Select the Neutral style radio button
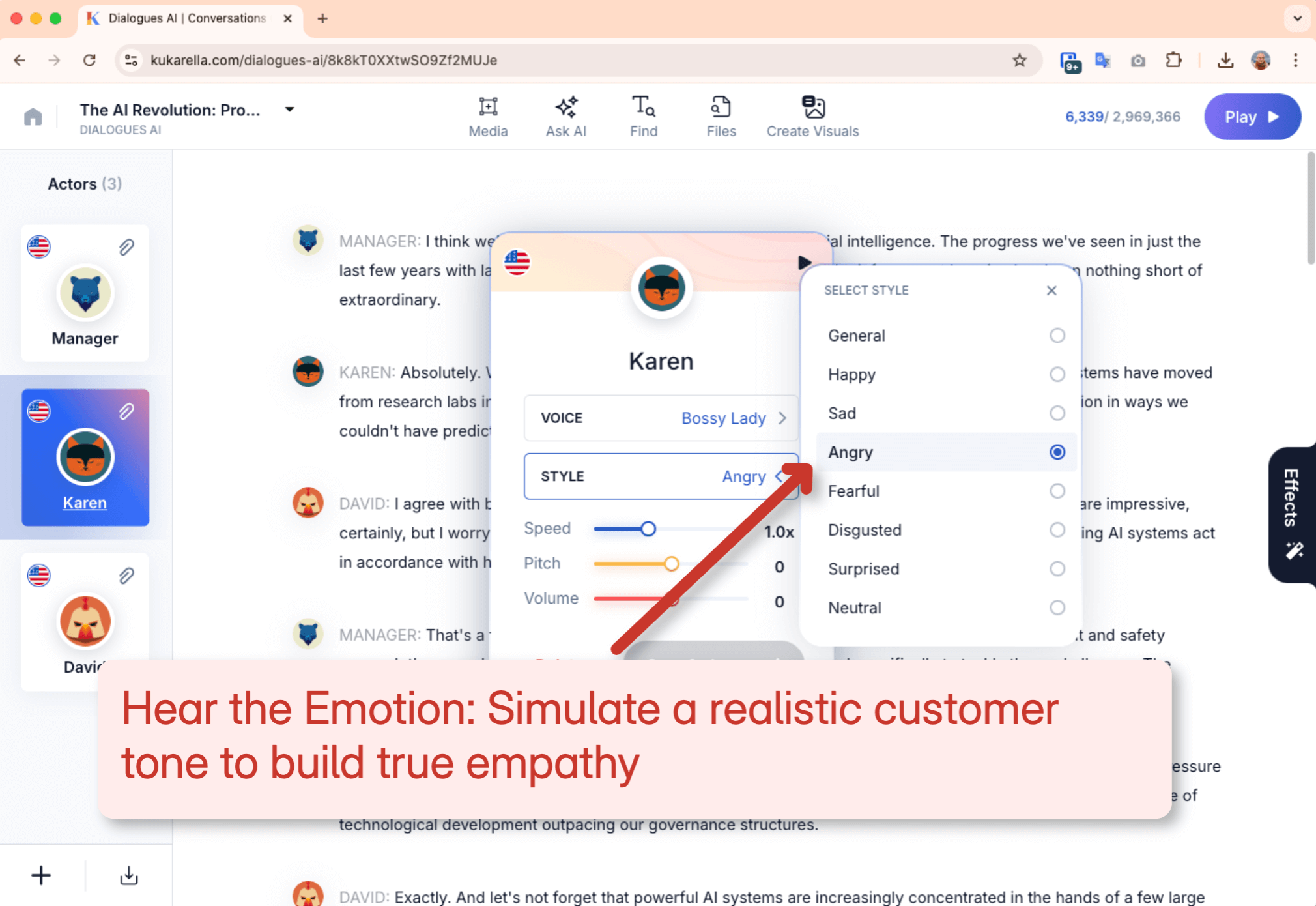Image resolution: width=1316 pixels, height=906 pixels. (1057, 607)
